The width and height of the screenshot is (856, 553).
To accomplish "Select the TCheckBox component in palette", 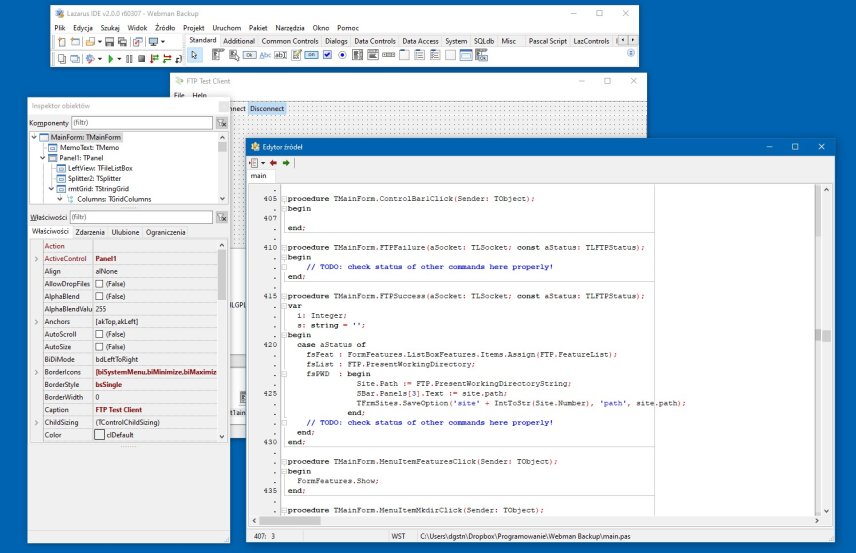I will pos(327,55).
